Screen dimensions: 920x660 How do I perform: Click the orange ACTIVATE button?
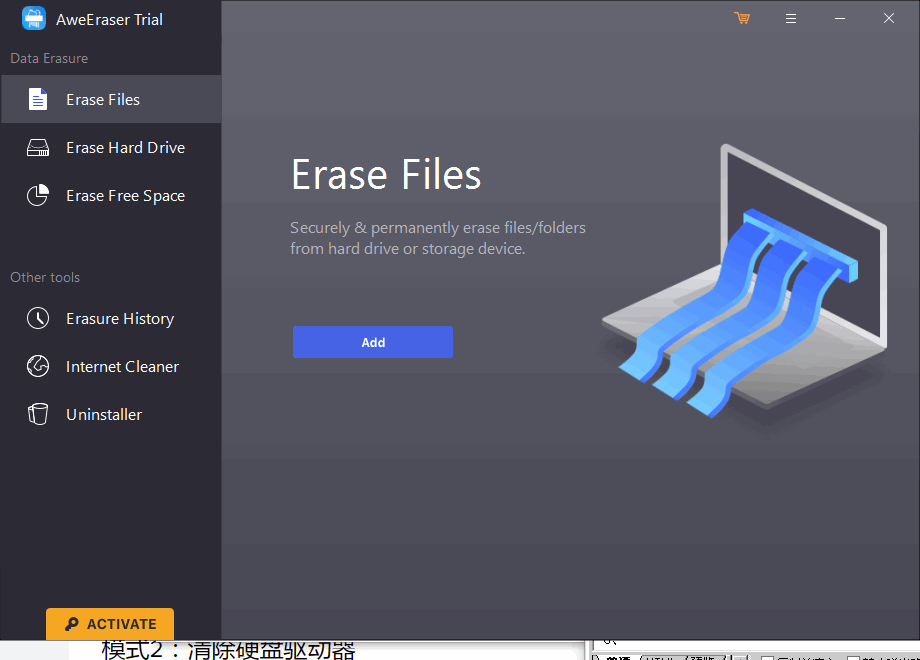pyautogui.click(x=110, y=624)
